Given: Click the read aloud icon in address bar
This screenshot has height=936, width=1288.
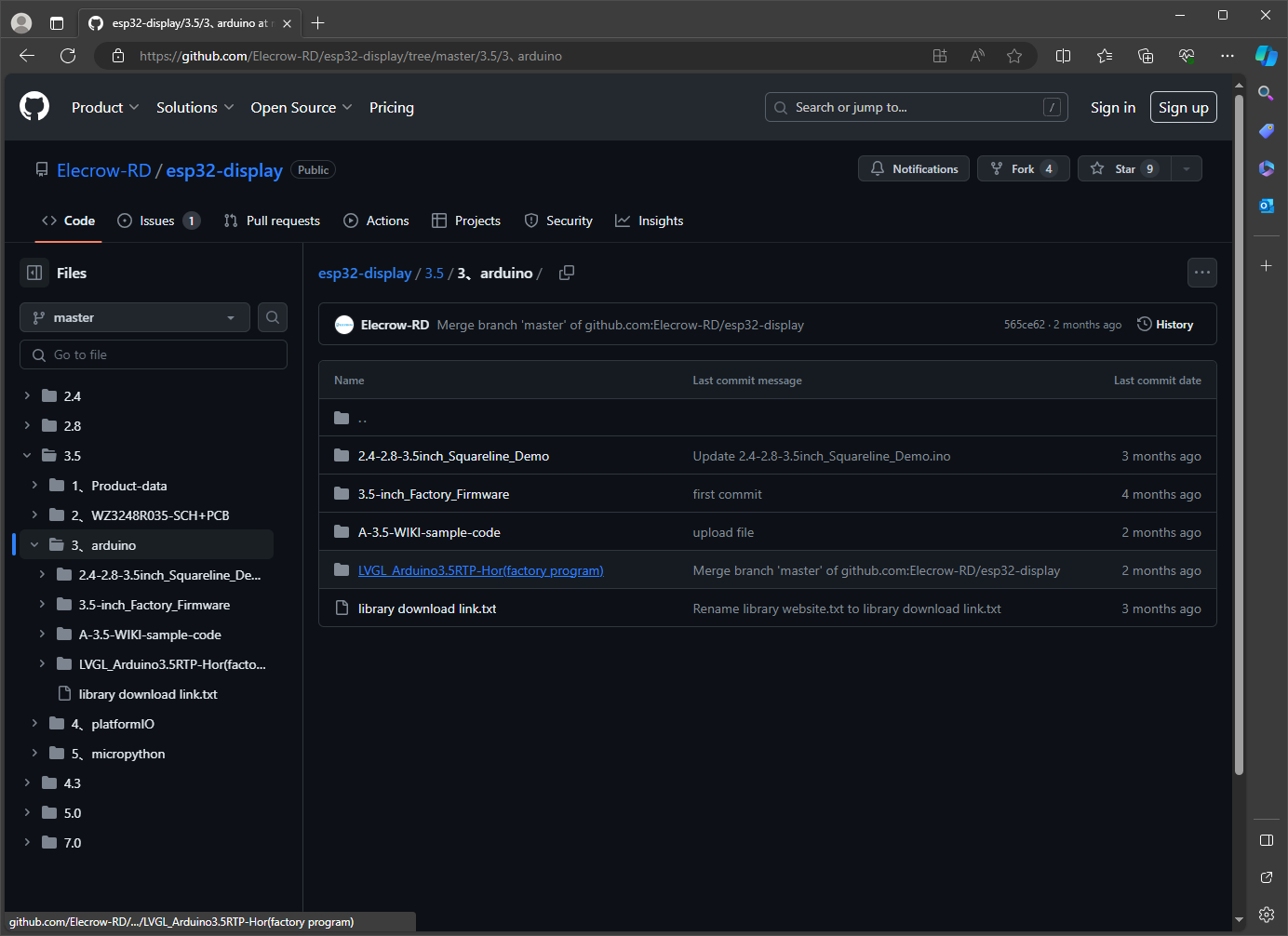Looking at the screenshot, I should (977, 56).
